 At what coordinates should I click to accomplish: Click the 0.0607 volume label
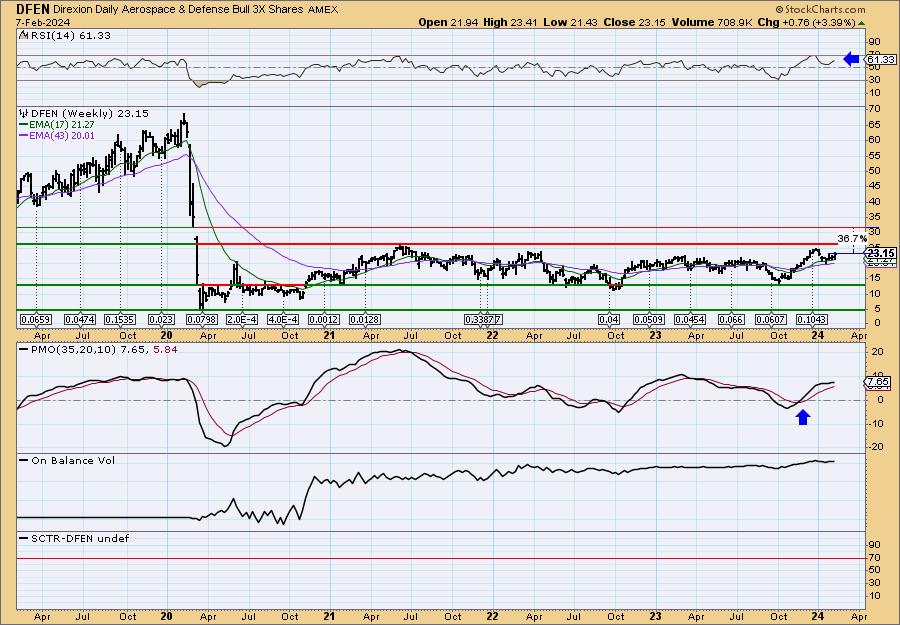point(771,319)
